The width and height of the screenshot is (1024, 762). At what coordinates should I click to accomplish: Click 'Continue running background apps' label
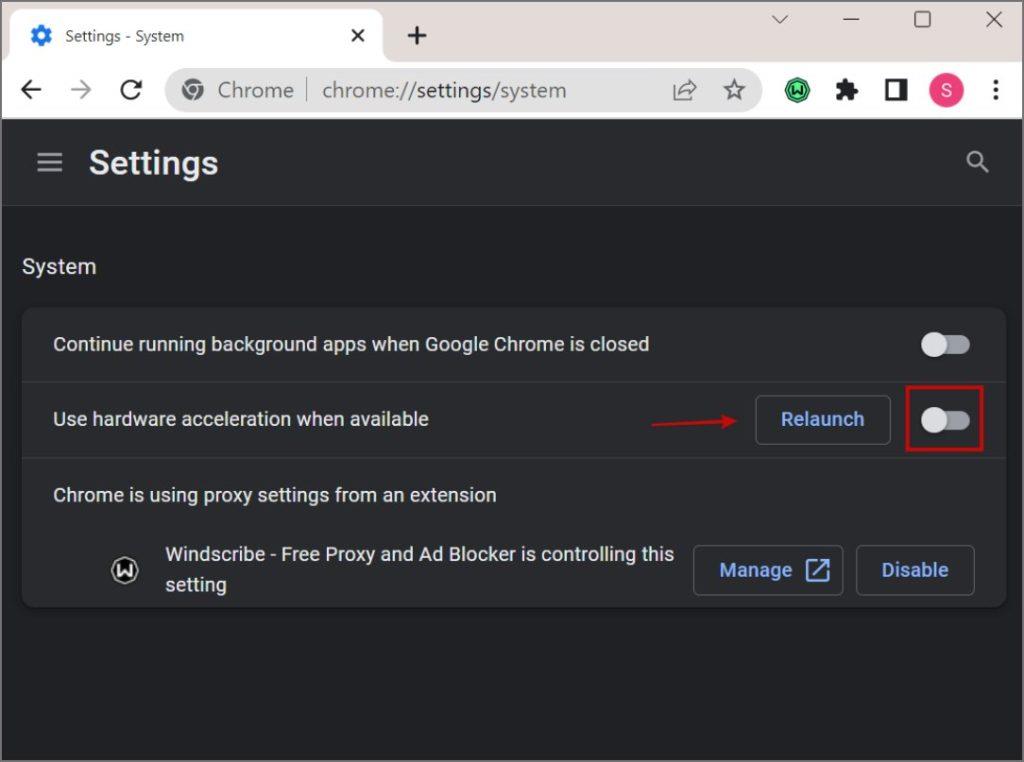(351, 344)
